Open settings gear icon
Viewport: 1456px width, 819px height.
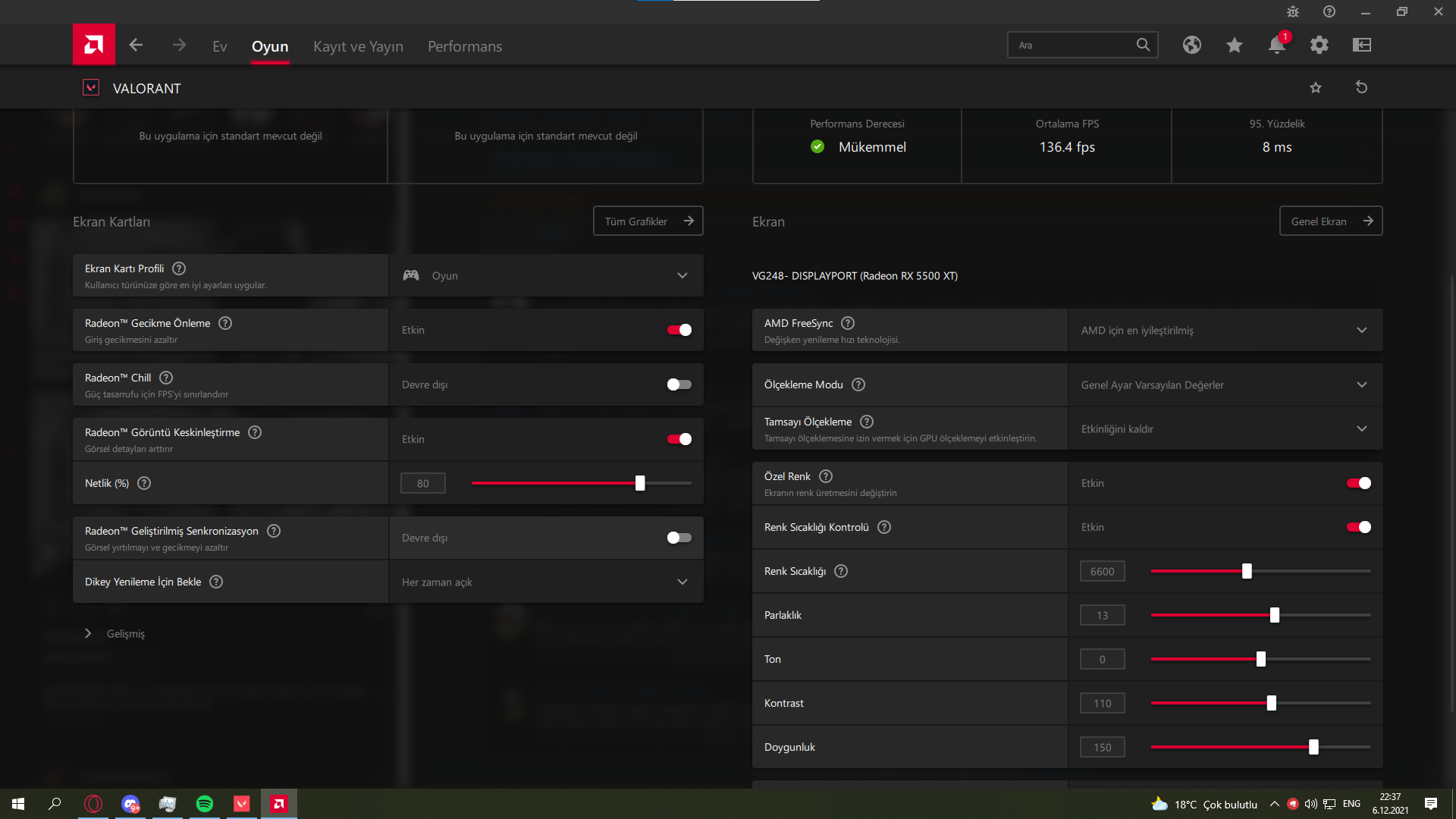[x=1319, y=45]
